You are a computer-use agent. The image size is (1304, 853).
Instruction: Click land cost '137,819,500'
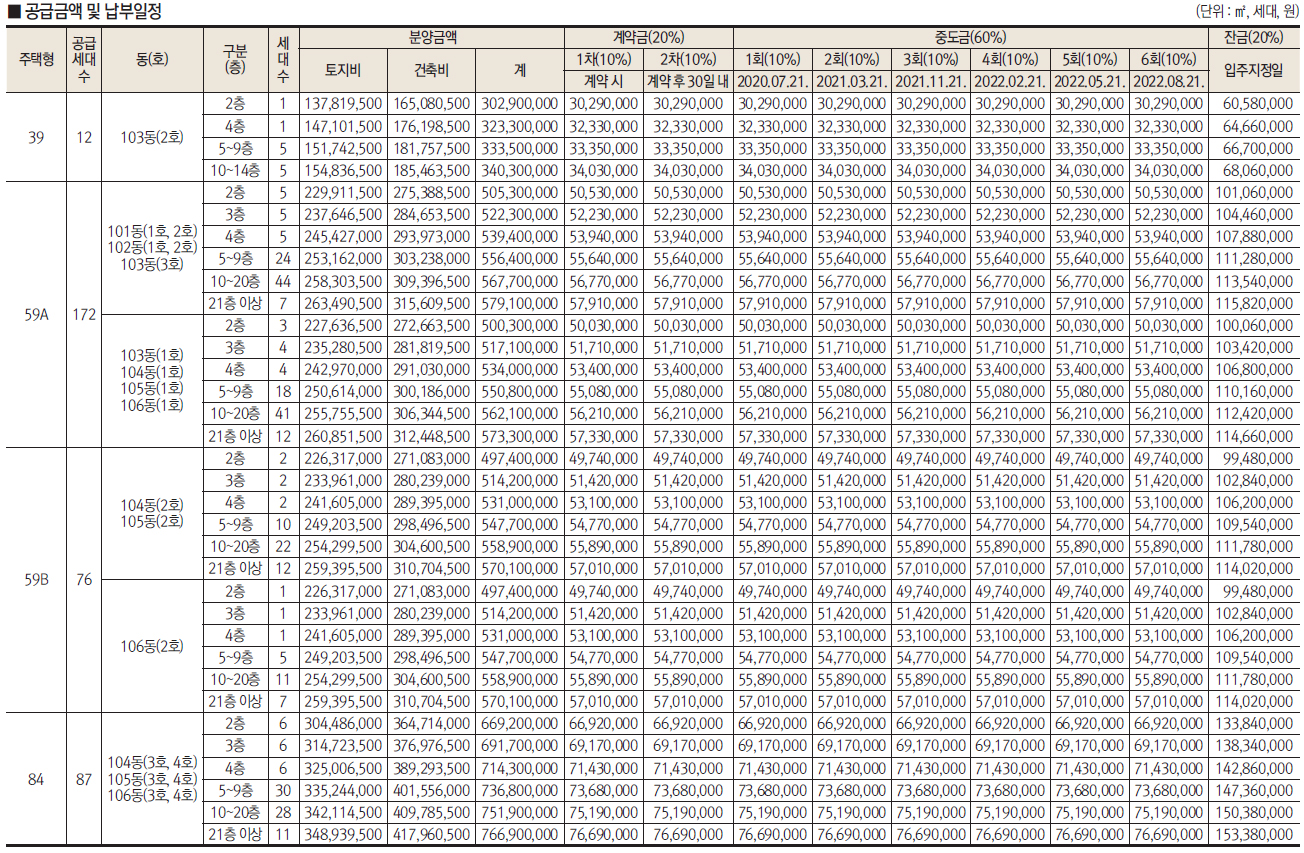[343, 104]
